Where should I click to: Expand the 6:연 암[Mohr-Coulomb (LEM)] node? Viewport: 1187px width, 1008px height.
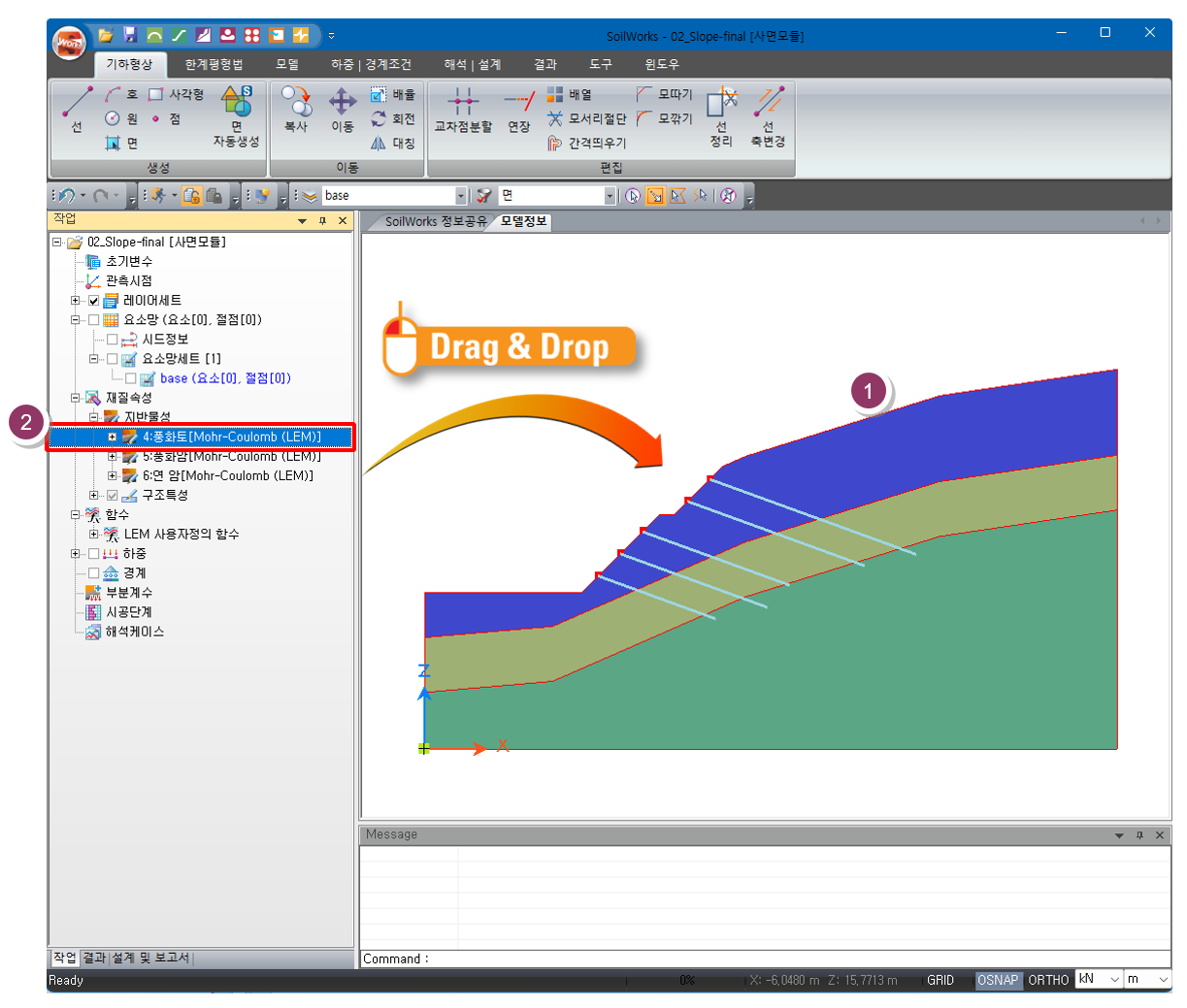point(113,475)
